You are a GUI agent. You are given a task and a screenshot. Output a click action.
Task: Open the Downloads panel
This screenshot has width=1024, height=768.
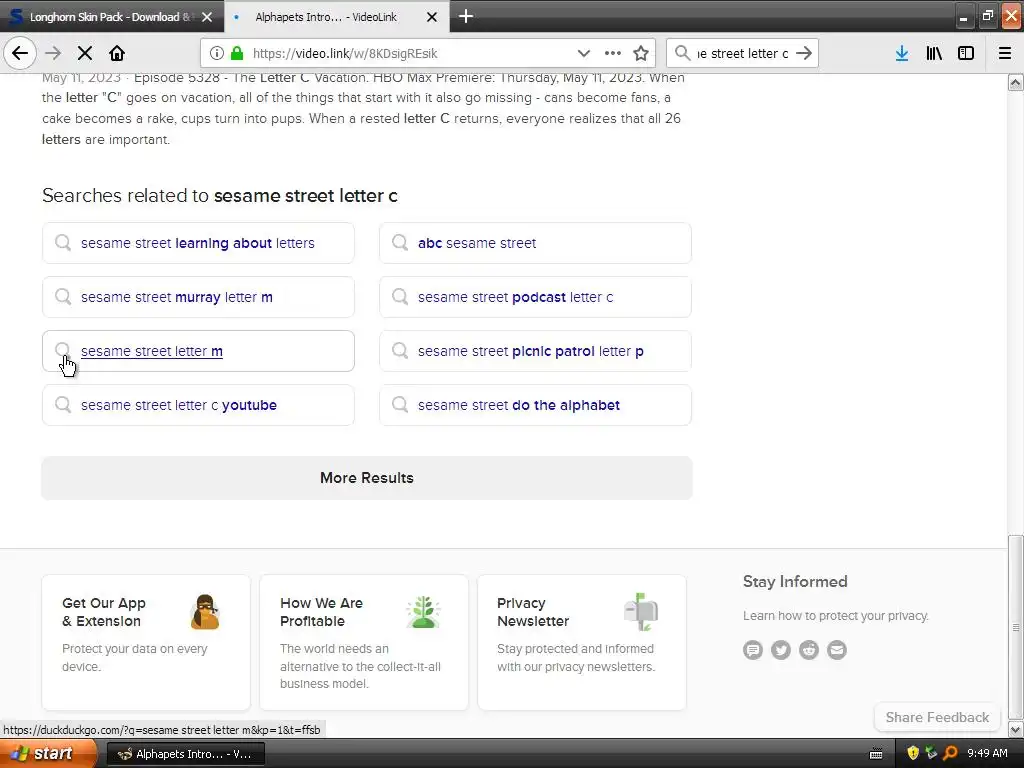tap(902, 53)
